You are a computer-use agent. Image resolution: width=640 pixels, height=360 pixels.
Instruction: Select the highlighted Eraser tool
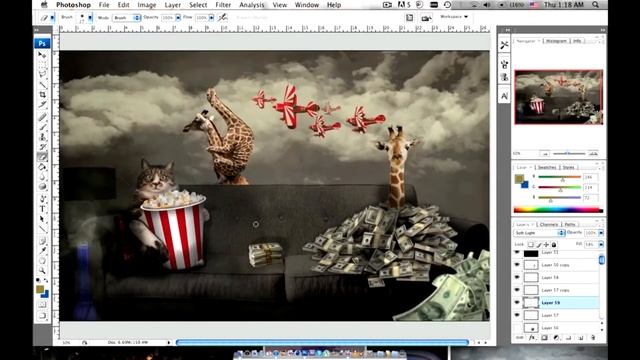pos(42,157)
